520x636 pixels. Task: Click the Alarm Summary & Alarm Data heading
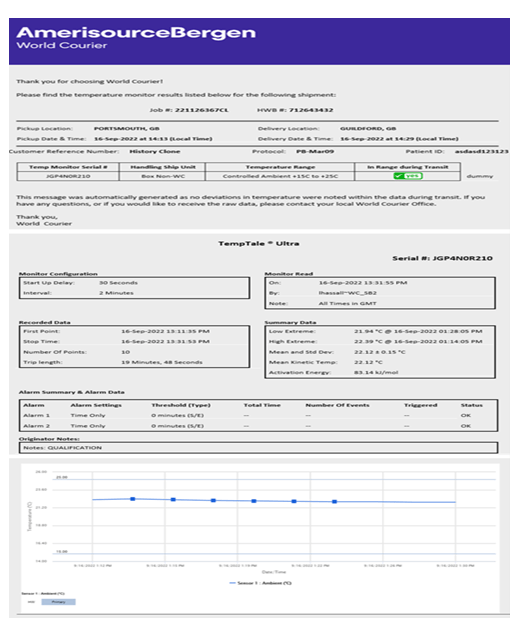pos(71,392)
